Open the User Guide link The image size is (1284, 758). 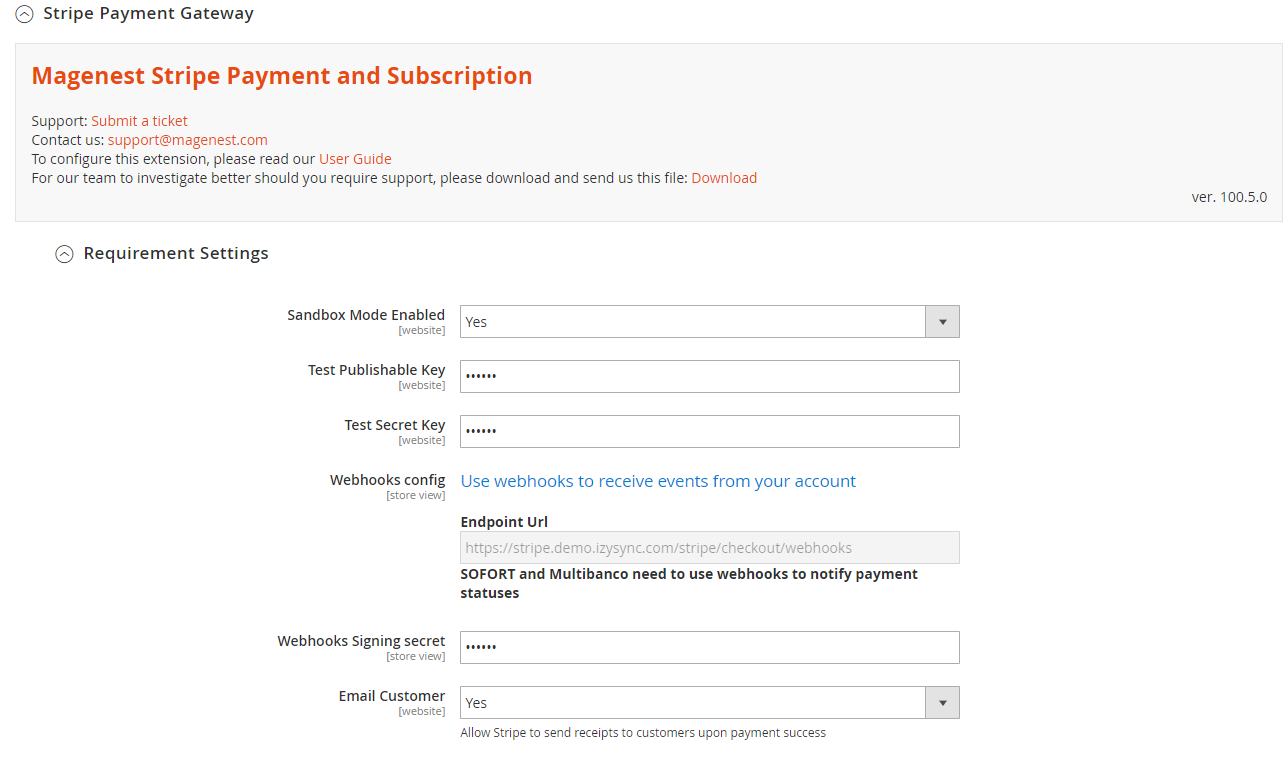click(355, 159)
